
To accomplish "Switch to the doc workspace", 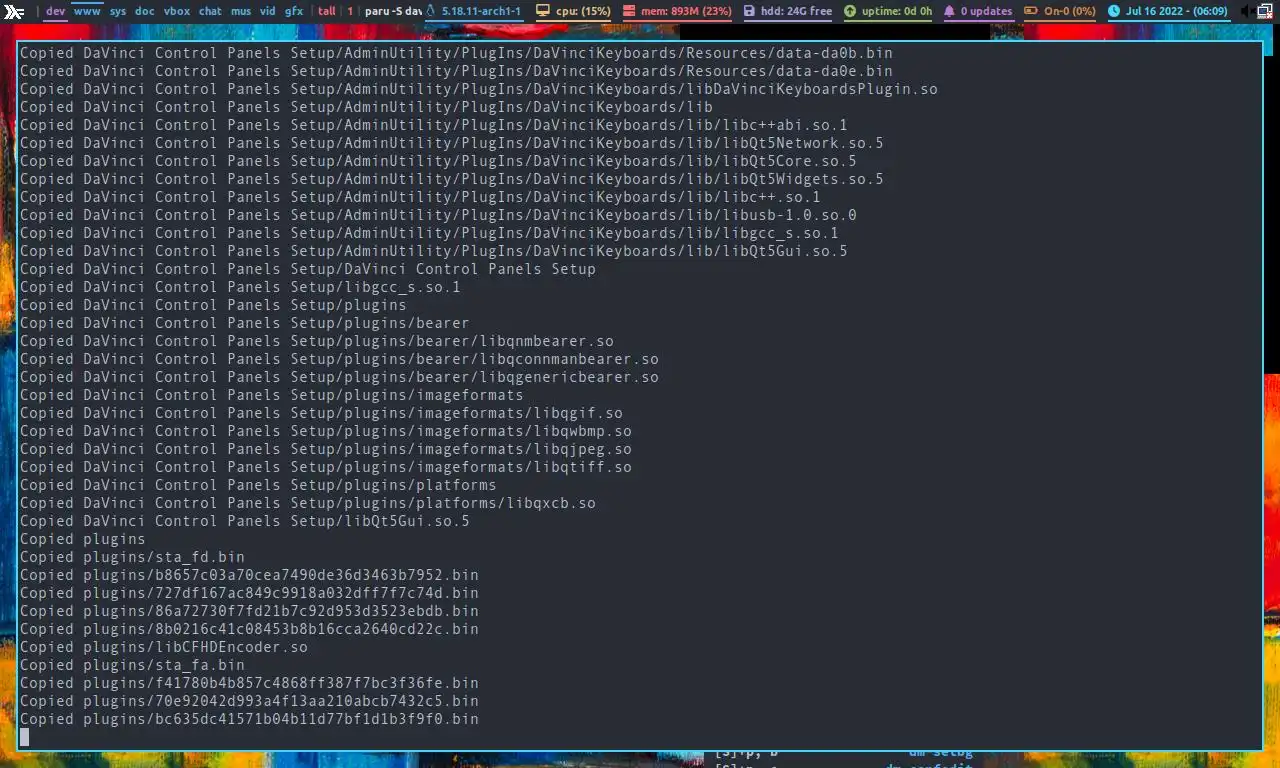I will tap(145, 12).
